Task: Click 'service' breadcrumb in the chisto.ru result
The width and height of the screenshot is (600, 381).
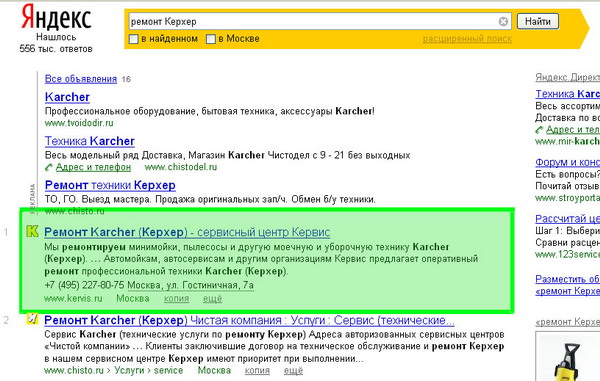Action: click(x=168, y=370)
